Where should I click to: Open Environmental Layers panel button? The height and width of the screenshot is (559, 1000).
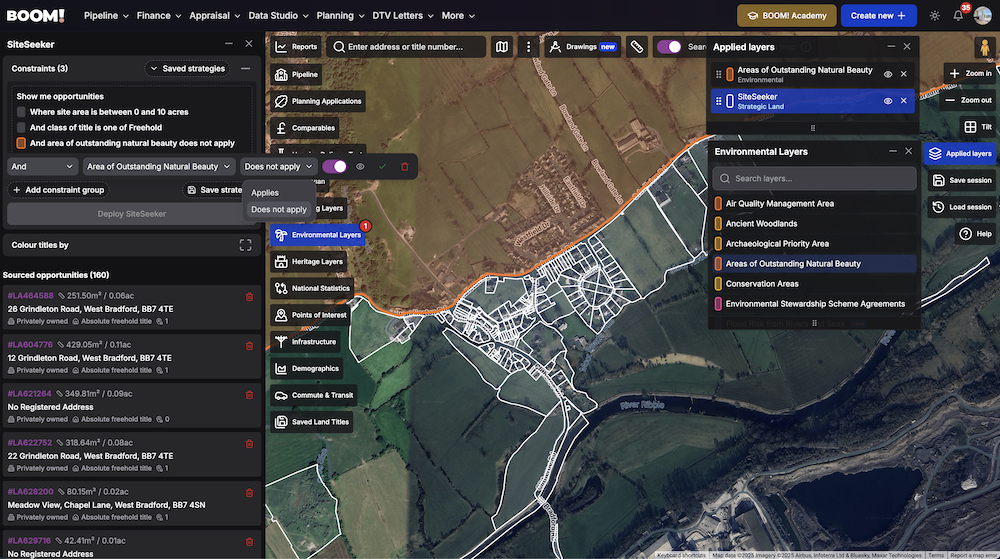tap(318, 235)
